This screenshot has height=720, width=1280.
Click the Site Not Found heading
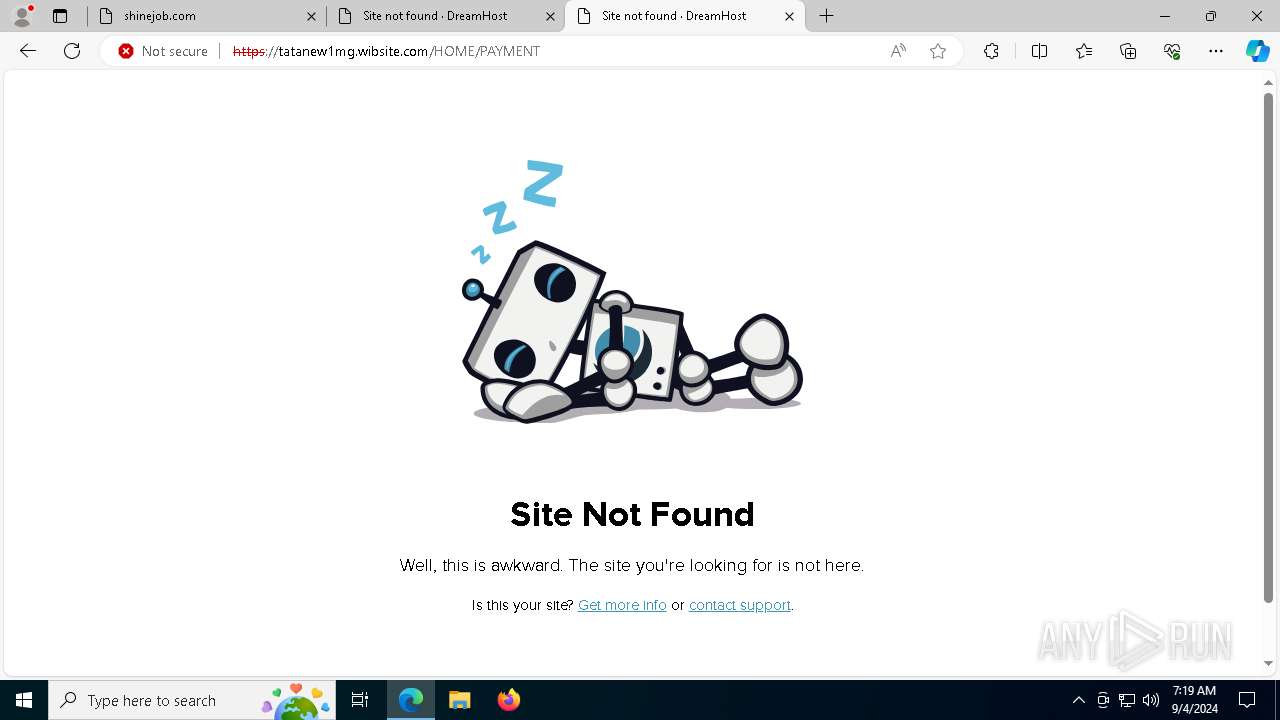tap(632, 514)
